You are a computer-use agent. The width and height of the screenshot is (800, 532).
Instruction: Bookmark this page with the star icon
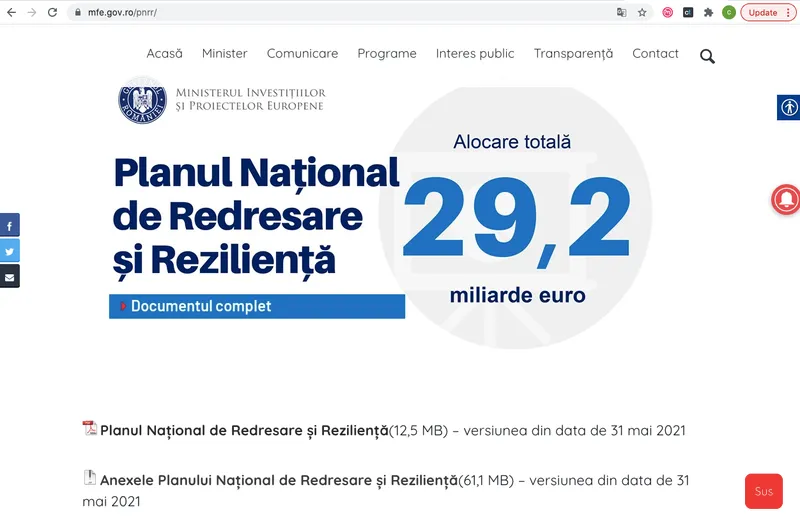point(642,13)
